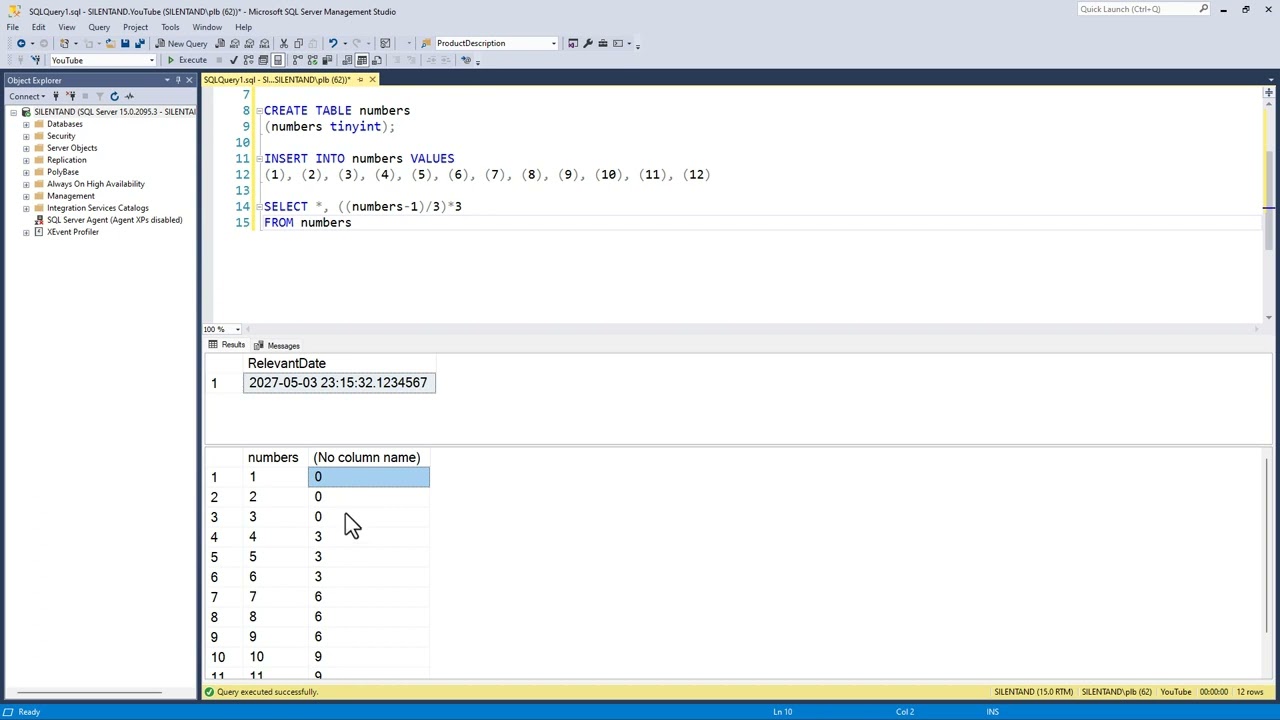
Task: Toggle Include Actual Execution Plan icon
Action: (x=297, y=60)
